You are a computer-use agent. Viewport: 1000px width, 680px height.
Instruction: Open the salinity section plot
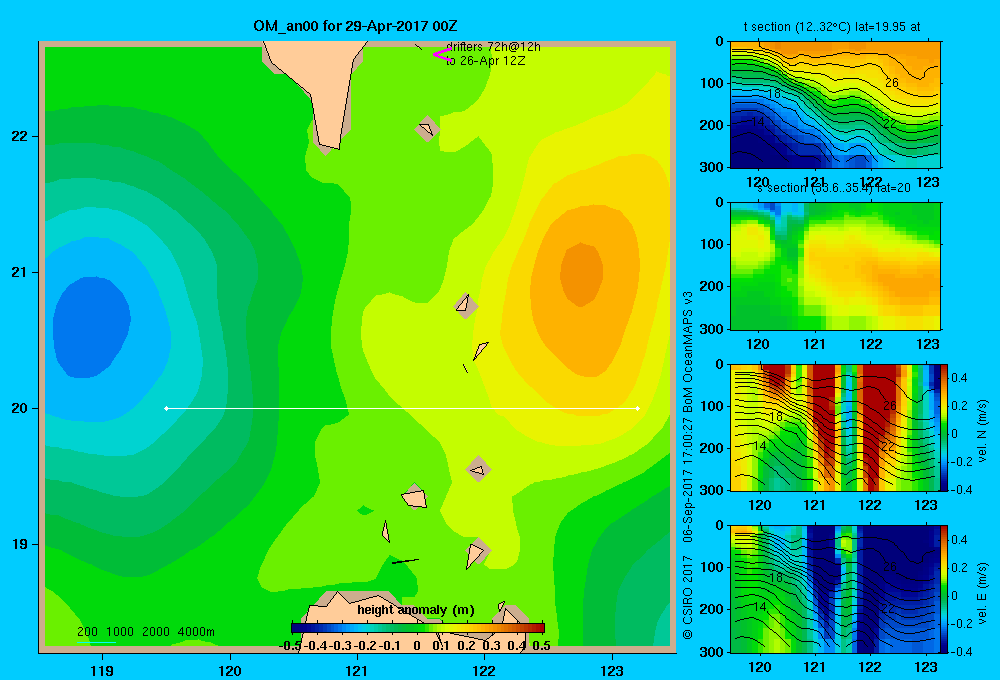pyautogui.click(x=835, y=266)
